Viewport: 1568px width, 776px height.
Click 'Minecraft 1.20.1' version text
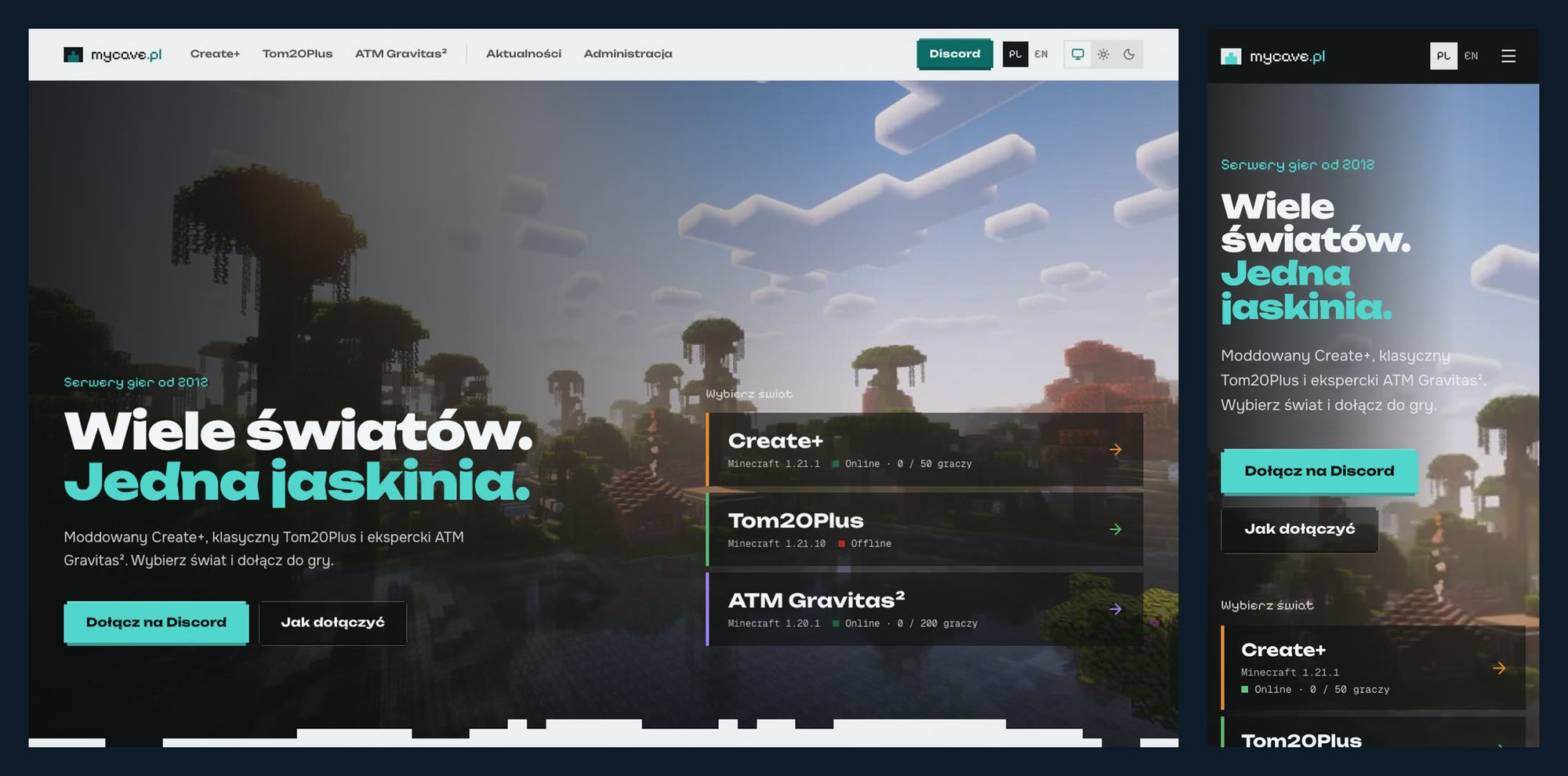(x=773, y=623)
